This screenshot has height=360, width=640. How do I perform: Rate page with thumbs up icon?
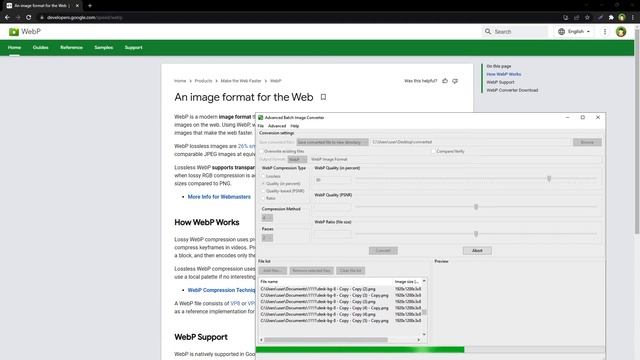[445, 81]
